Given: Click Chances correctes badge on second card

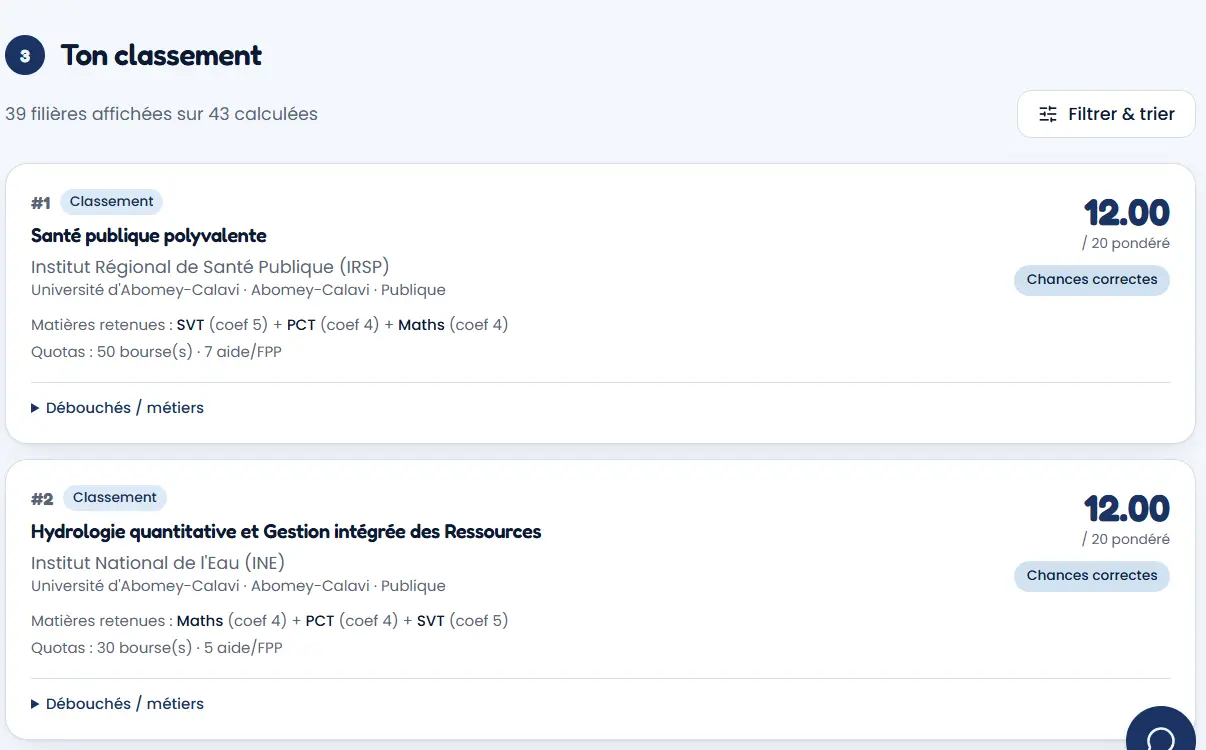Looking at the screenshot, I should (1092, 576).
